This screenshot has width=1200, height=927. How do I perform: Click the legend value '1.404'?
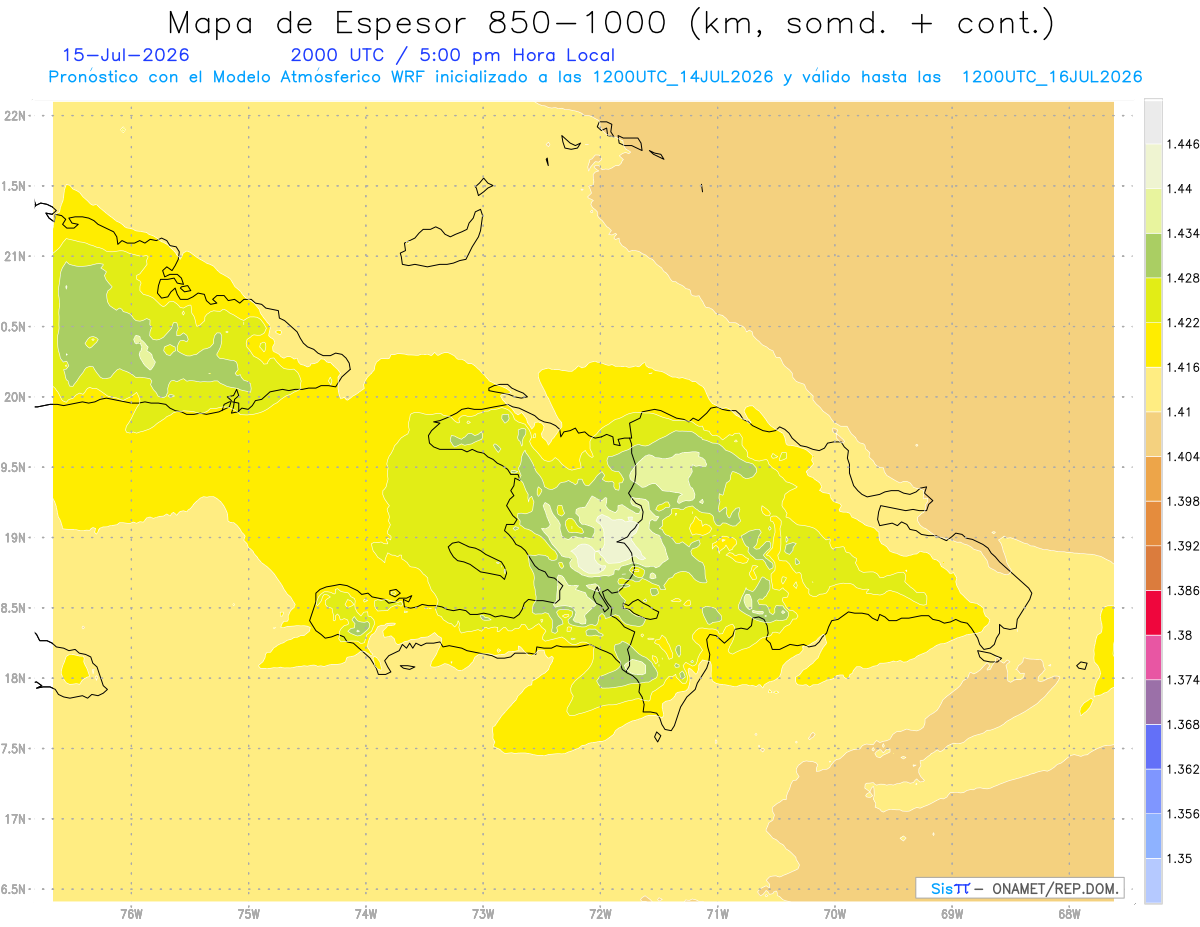pyautogui.click(x=1184, y=457)
